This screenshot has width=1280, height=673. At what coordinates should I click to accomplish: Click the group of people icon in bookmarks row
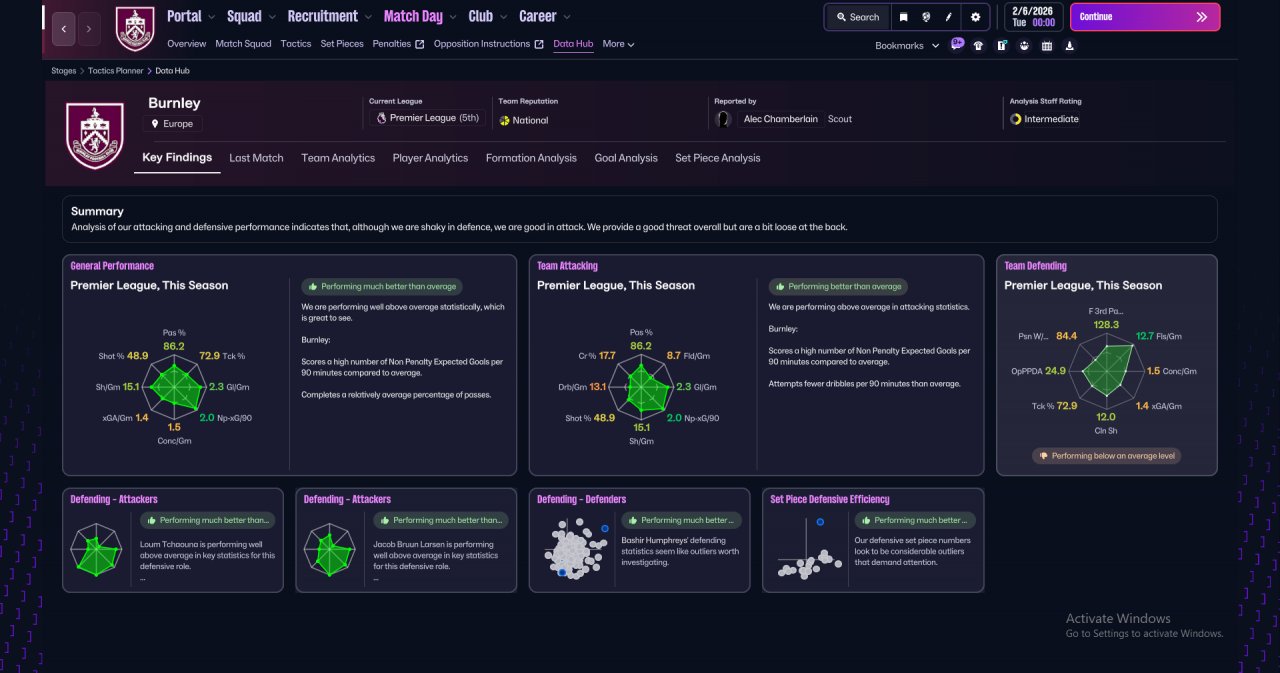coord(1024,45)
